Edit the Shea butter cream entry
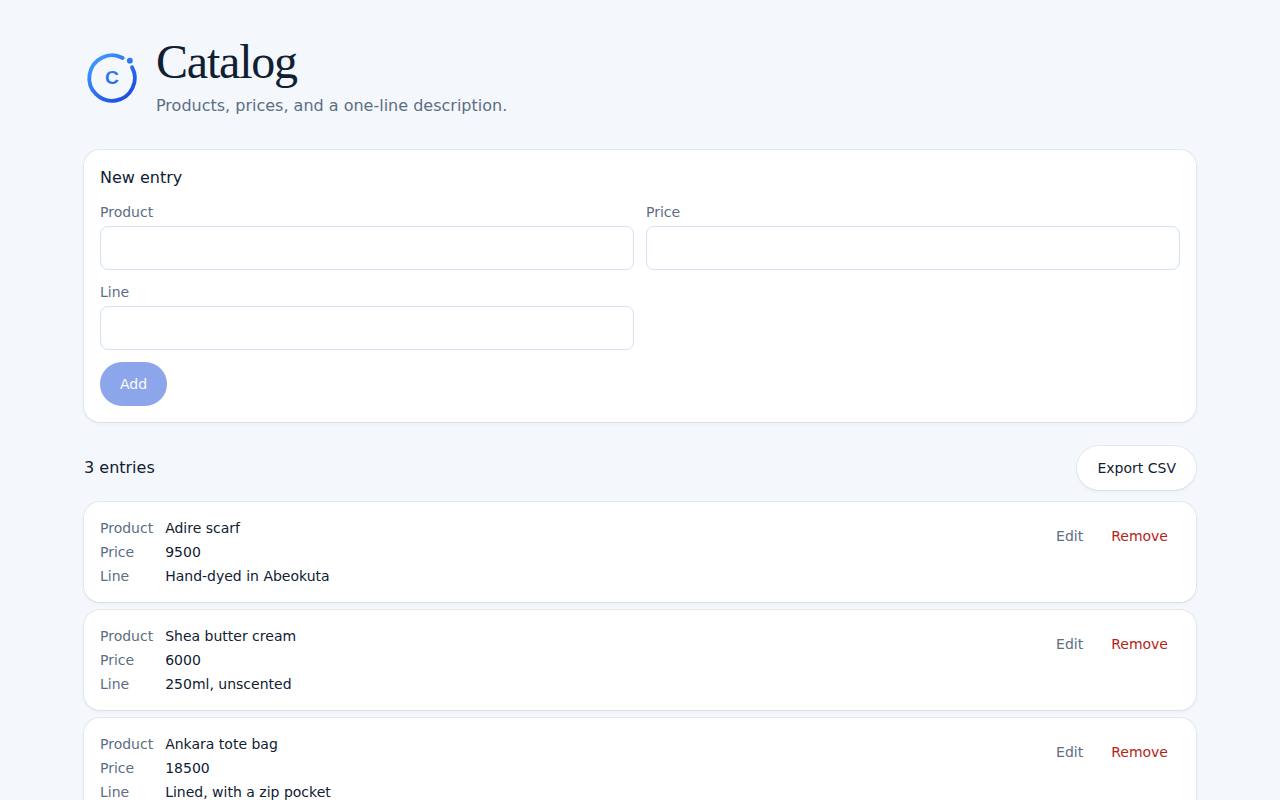This screenshot has width=1280, height=800. tap(1069, 644)
